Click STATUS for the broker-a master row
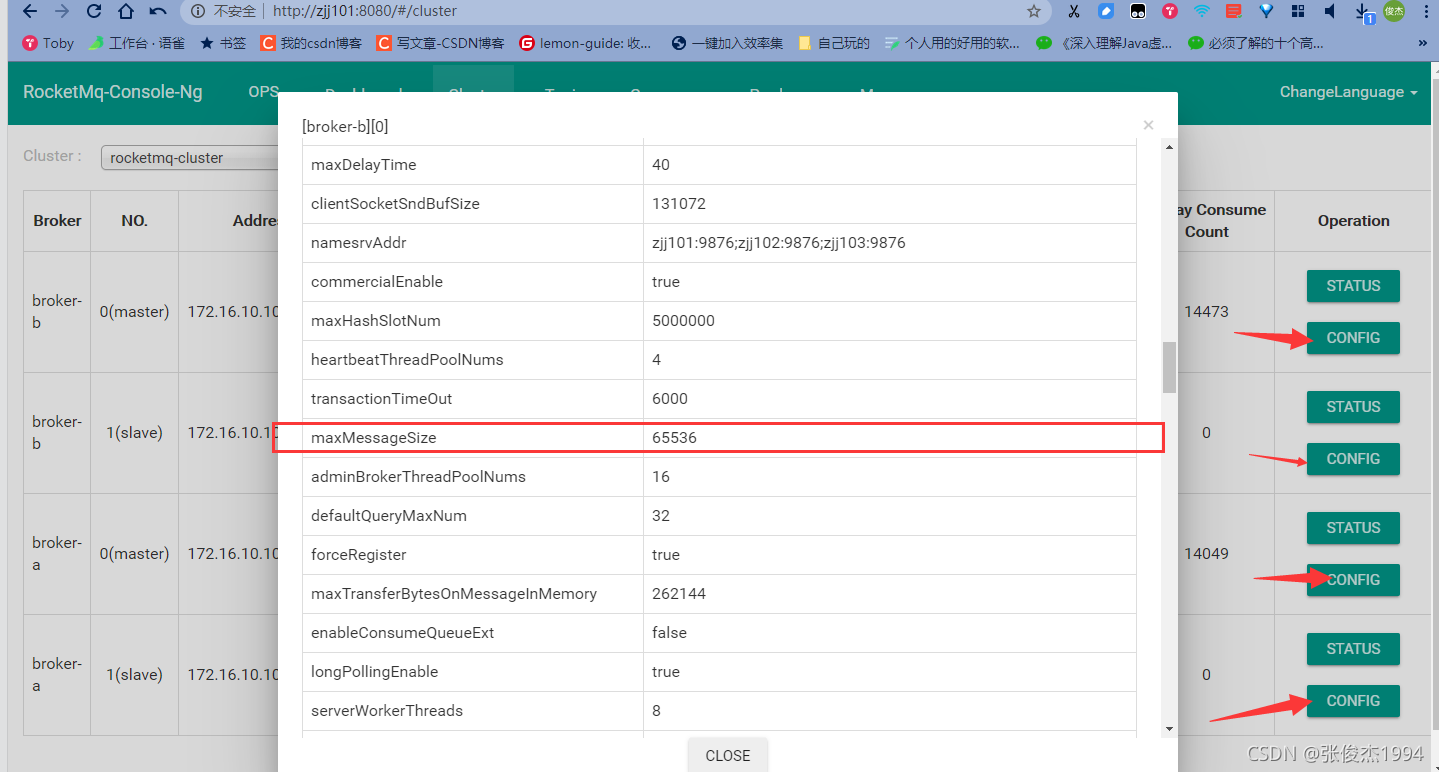This screenshot has height=772, width=1439. [1353, 528]
